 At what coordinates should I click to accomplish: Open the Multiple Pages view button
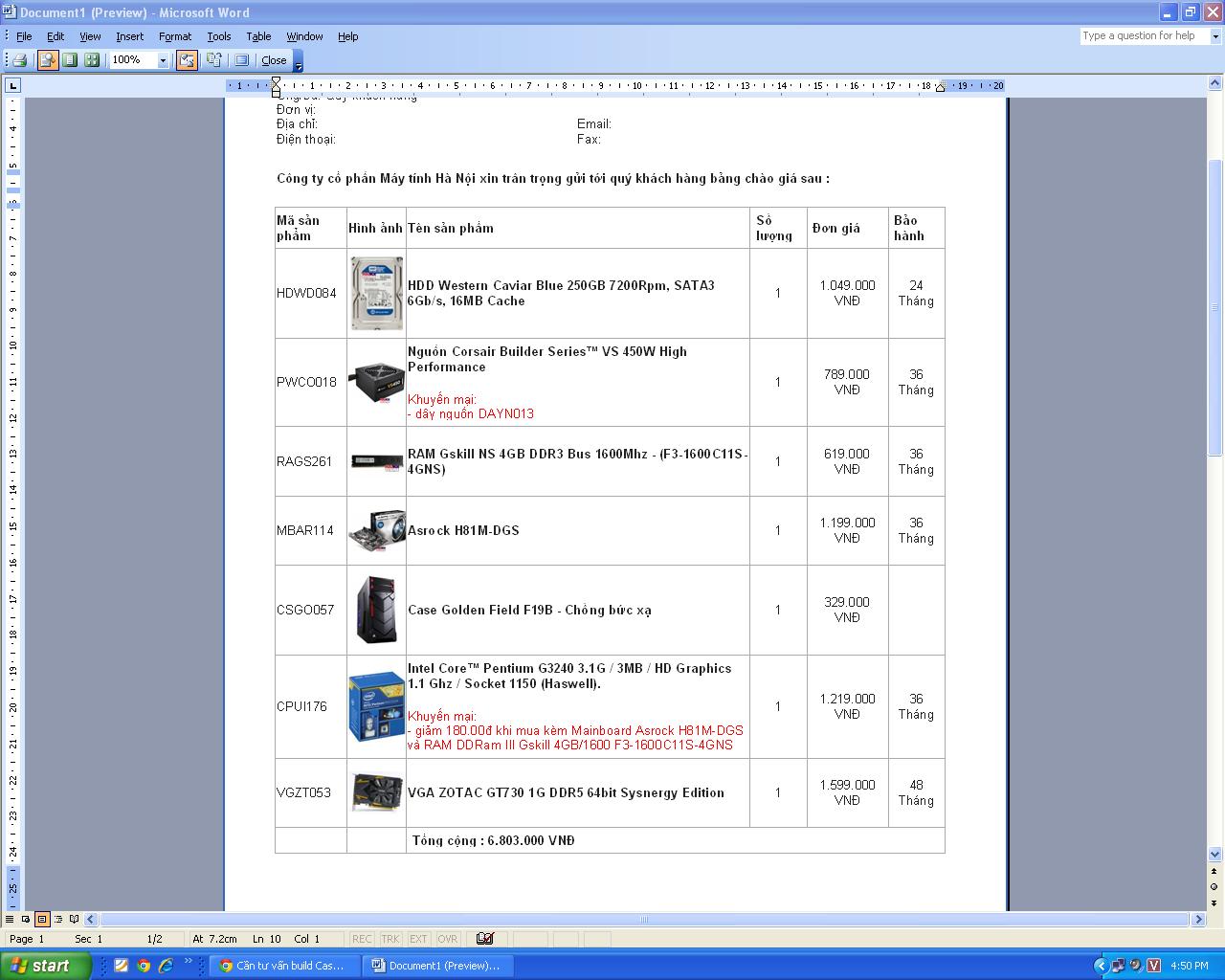tap(92, 60)
